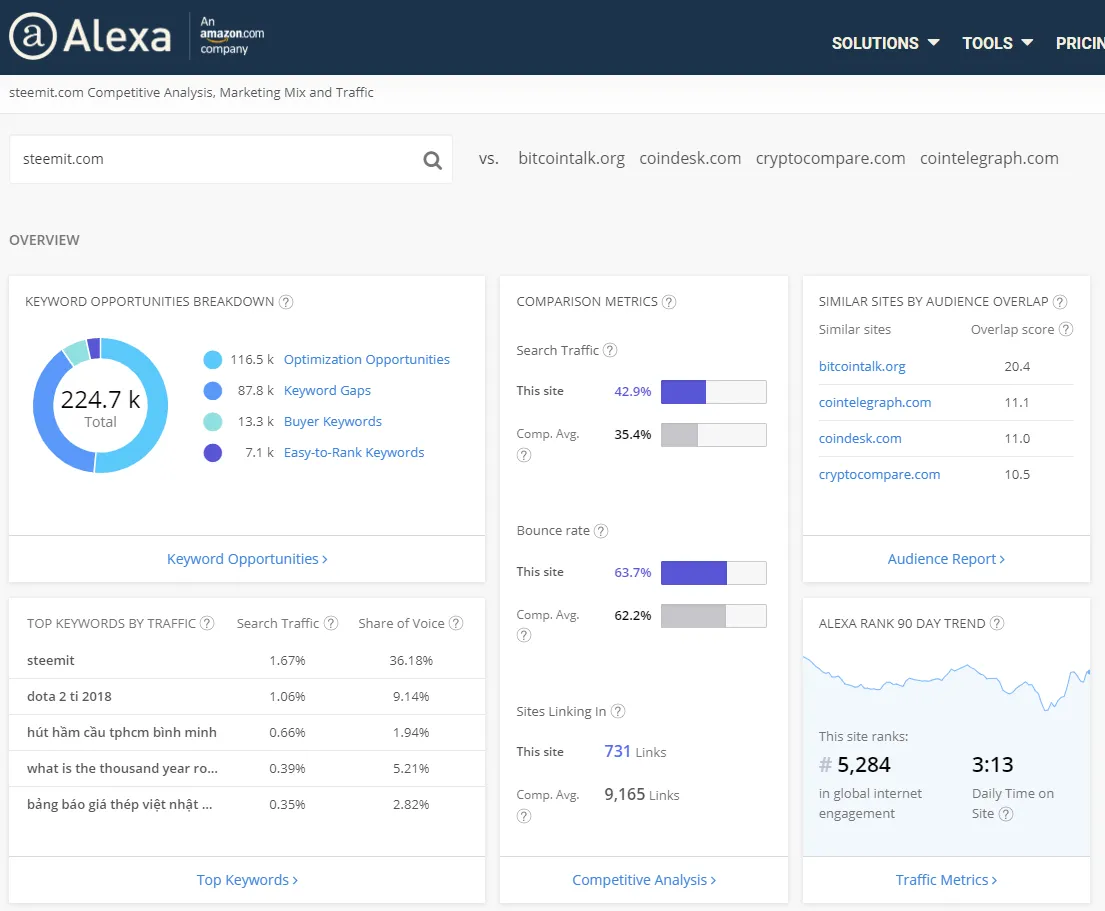Click help icon next to Daily Time on Site

coord(1006,814)
